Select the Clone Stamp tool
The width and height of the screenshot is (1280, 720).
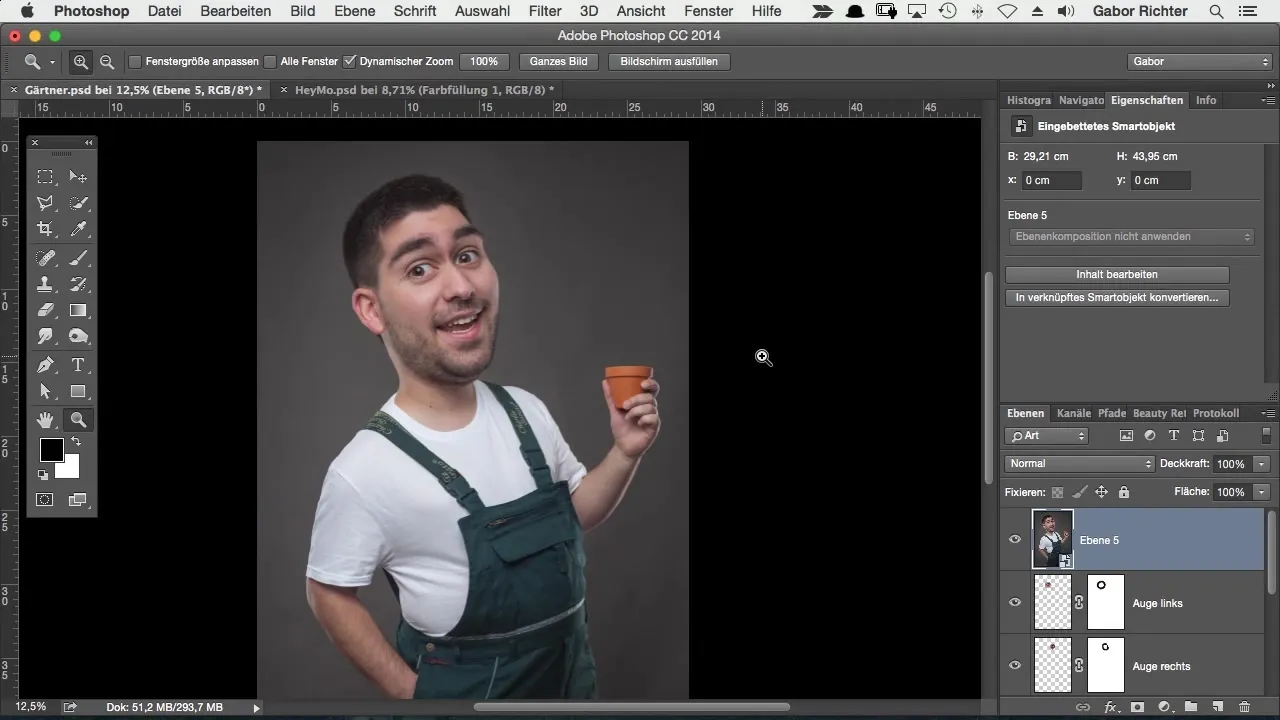pos(45,284)
